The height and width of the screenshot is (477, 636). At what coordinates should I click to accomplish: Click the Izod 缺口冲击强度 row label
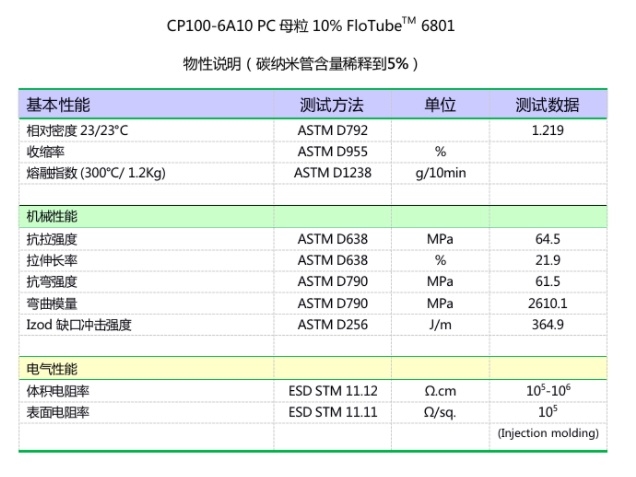(79, 324)
